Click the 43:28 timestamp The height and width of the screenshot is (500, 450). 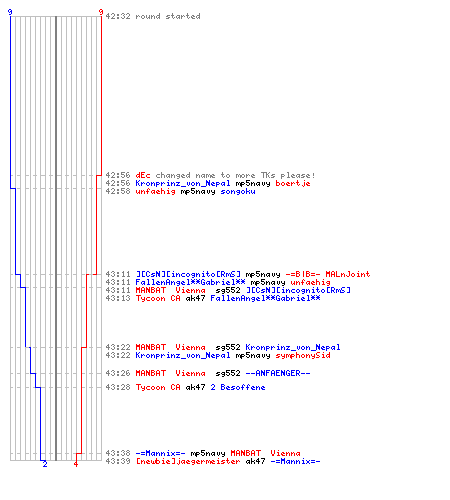tap(118, 387)
